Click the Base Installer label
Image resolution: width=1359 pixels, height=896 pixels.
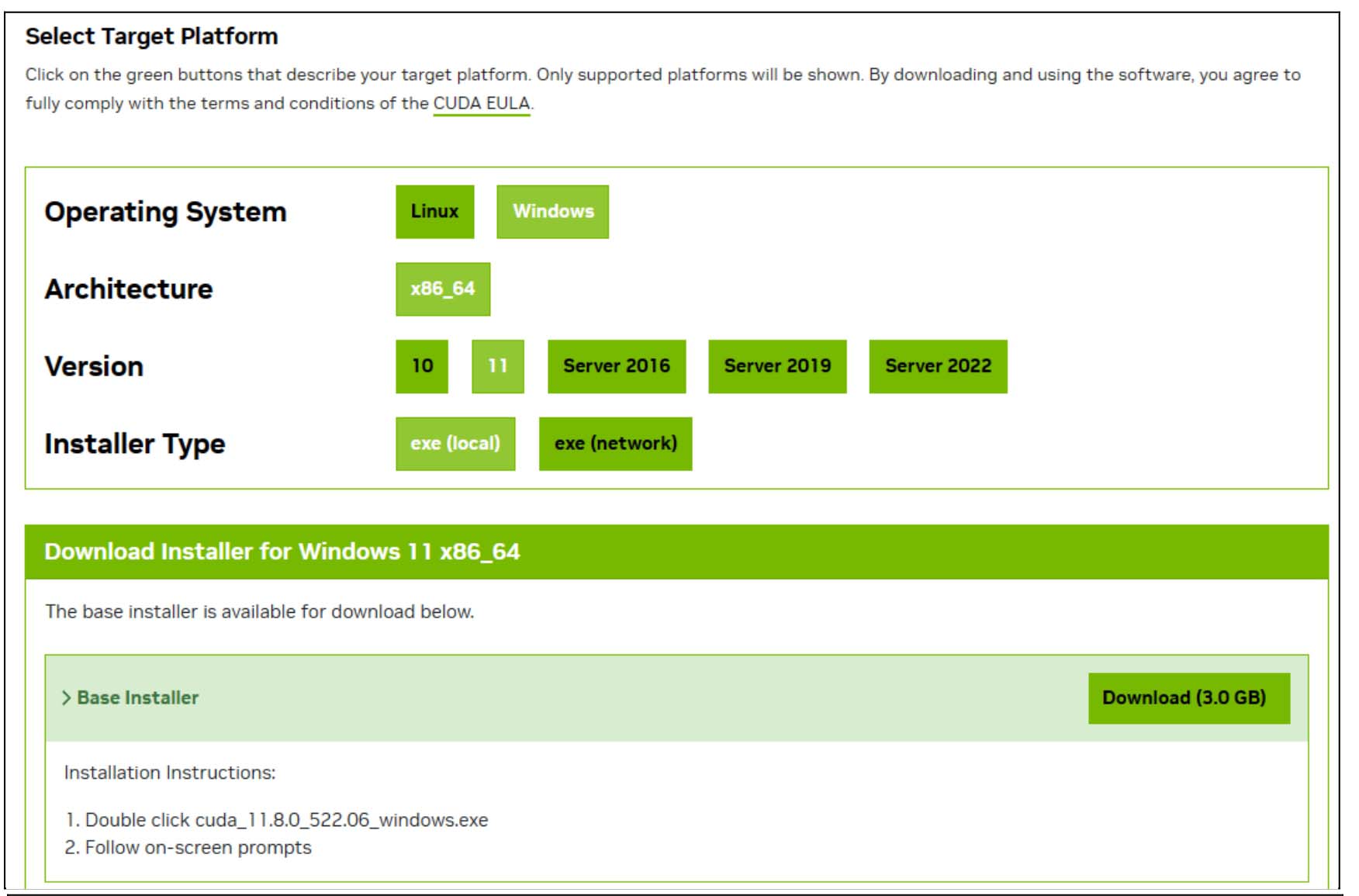pos(137,697)
